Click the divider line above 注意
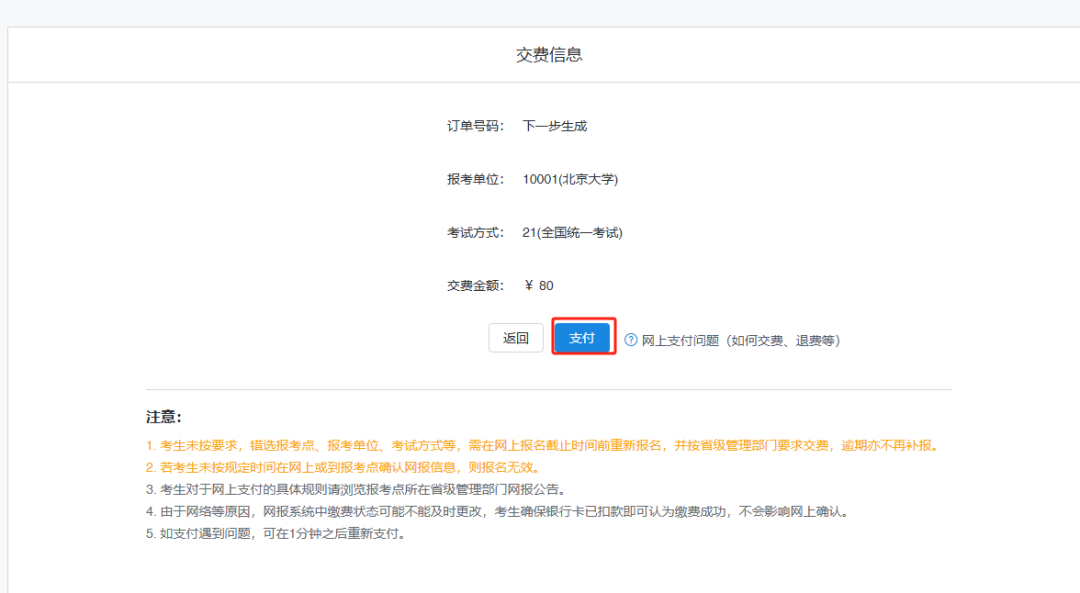The width and height of the screenshot is (1080, 593). point(548,389)
